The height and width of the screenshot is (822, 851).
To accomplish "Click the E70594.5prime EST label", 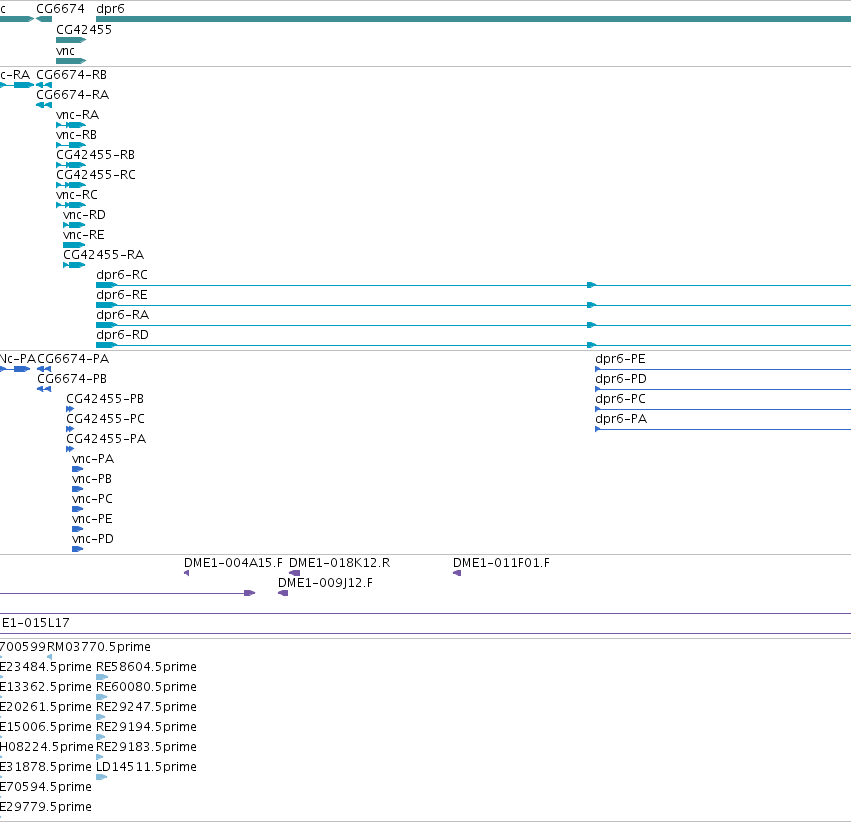I will tap(46, 788).
